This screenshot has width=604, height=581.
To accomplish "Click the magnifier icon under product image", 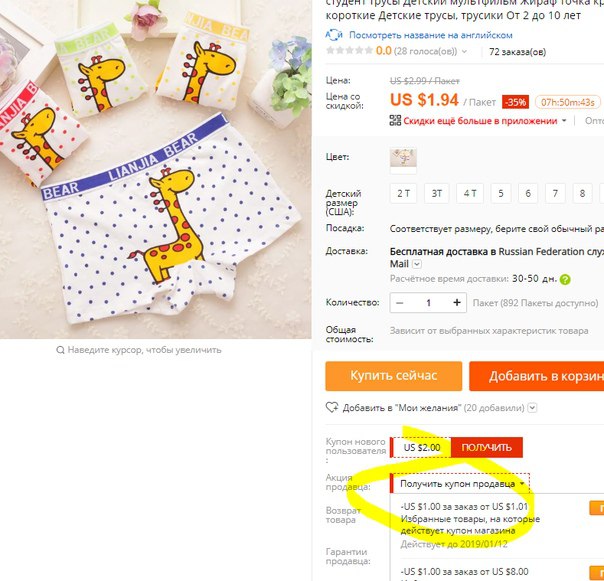I will 60,350.
